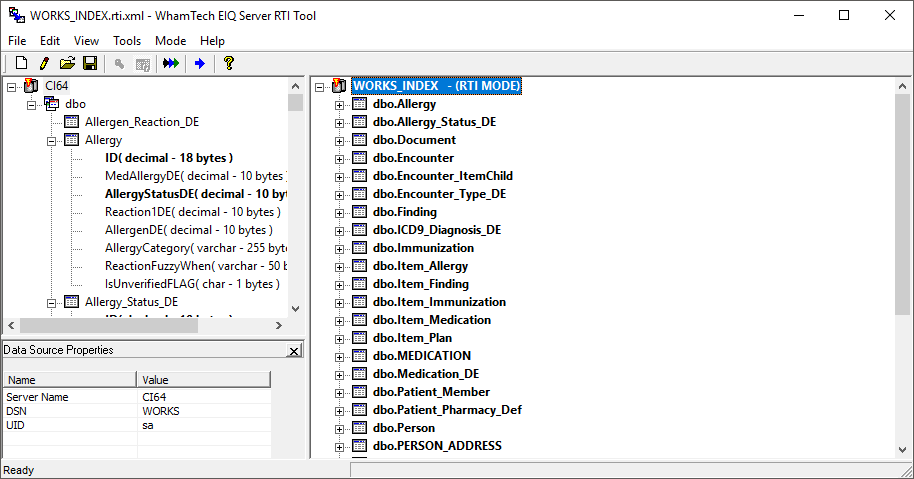Click the dbo.Item_Plan table icon

pyautogui.click(x=360, y=337)
